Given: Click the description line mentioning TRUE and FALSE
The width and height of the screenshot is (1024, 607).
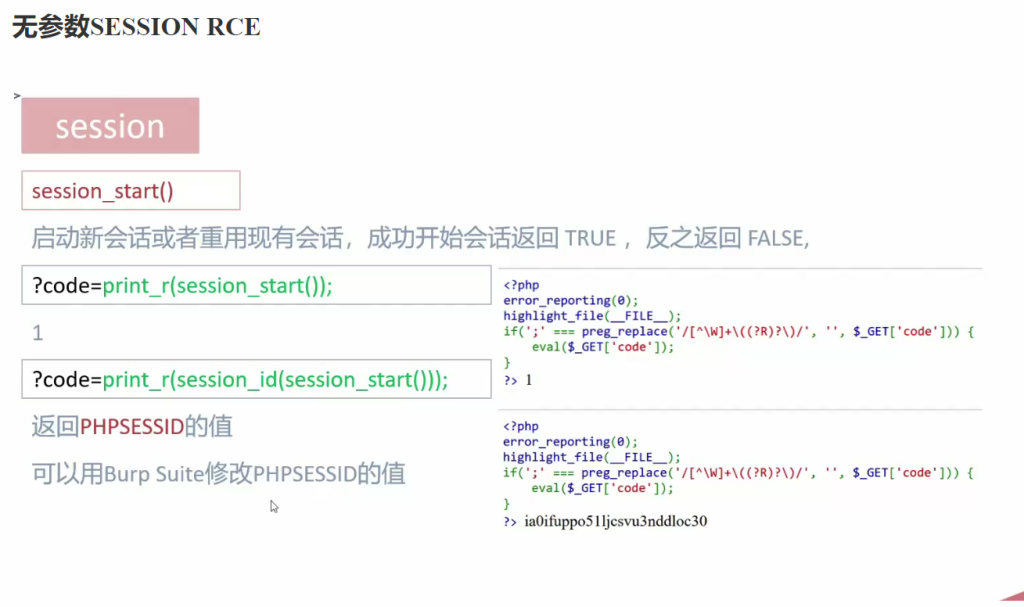Looking at the screenshot, I should (x=420, y=238).
